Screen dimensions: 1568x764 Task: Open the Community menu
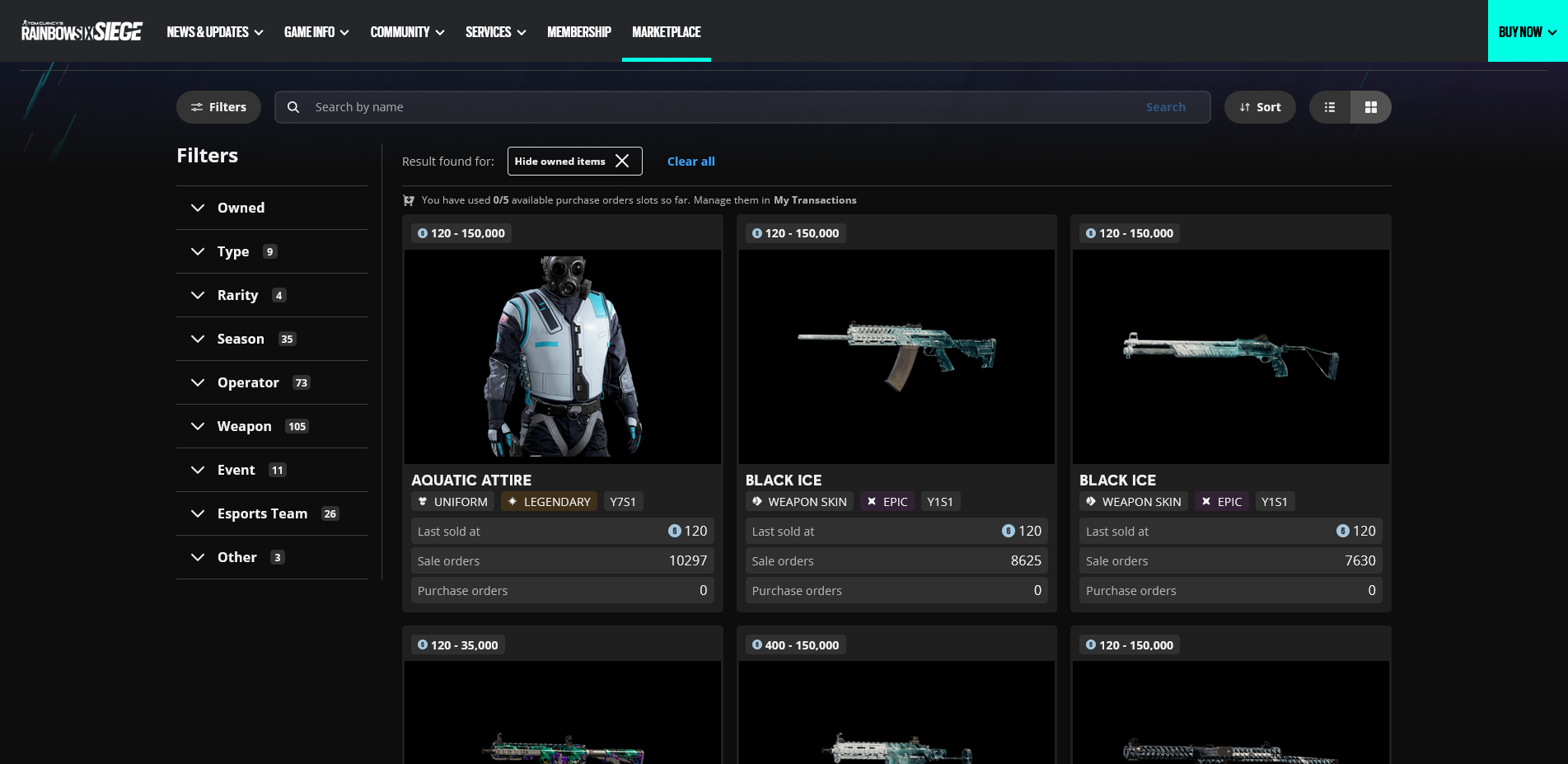coord(407,32)
